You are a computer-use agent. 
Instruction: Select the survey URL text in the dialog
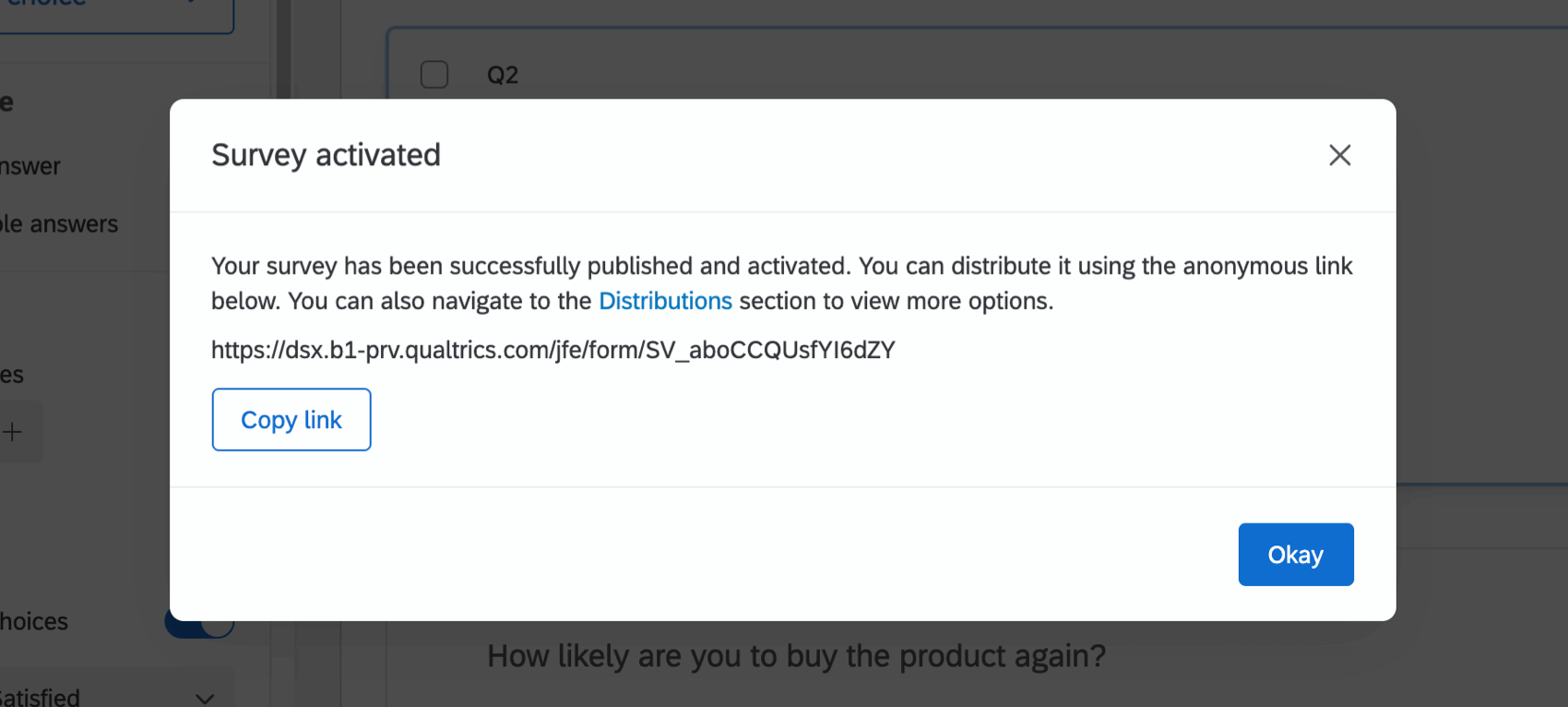(x=552, y=350)
